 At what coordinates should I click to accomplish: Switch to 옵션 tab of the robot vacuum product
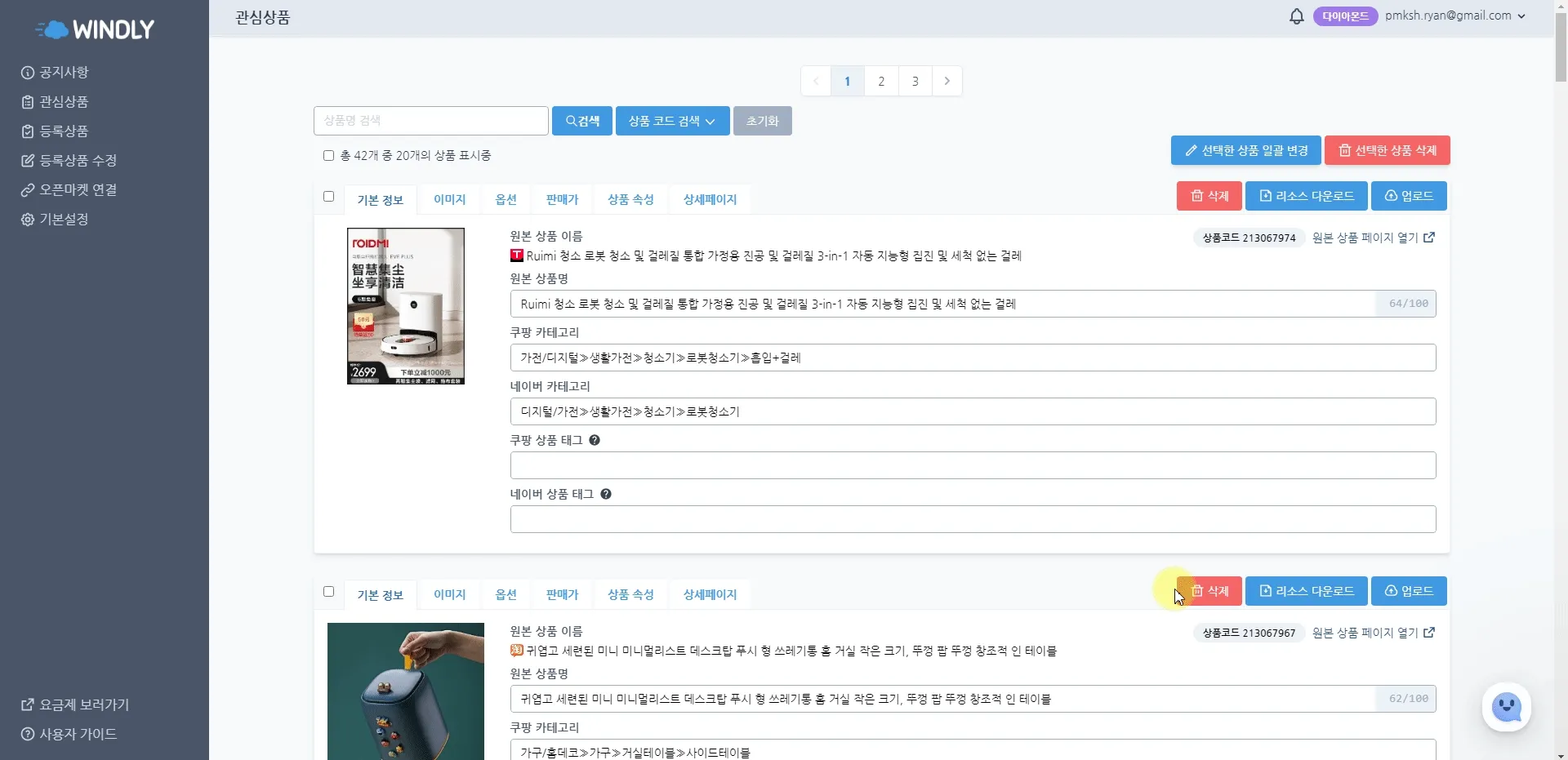tap(506, 199)
